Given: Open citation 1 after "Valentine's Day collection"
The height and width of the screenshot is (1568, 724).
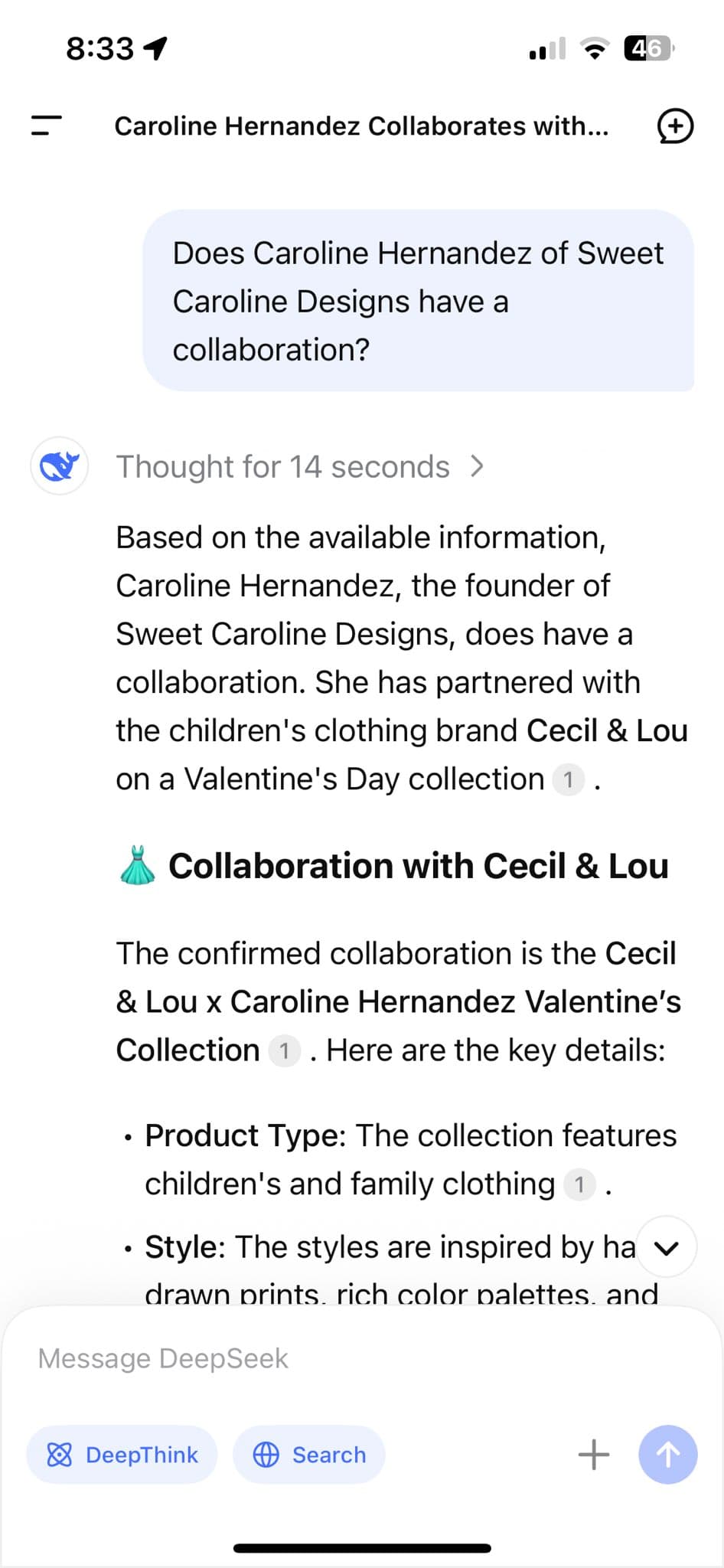Looking at the screenshot, I should (x=568, y=779).
